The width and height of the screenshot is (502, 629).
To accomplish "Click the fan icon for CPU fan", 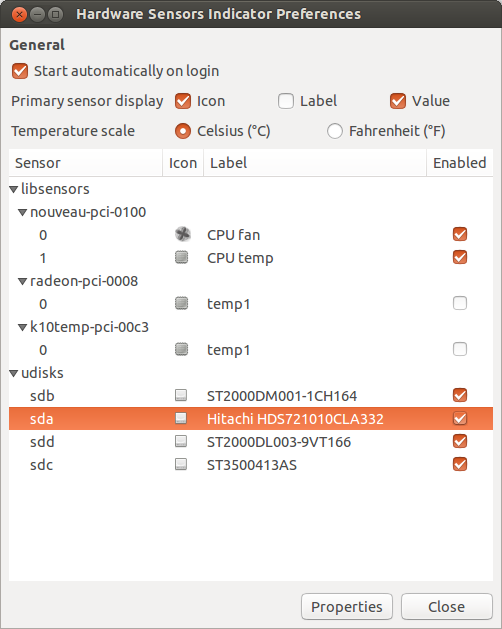I will [x=183, y=234].
